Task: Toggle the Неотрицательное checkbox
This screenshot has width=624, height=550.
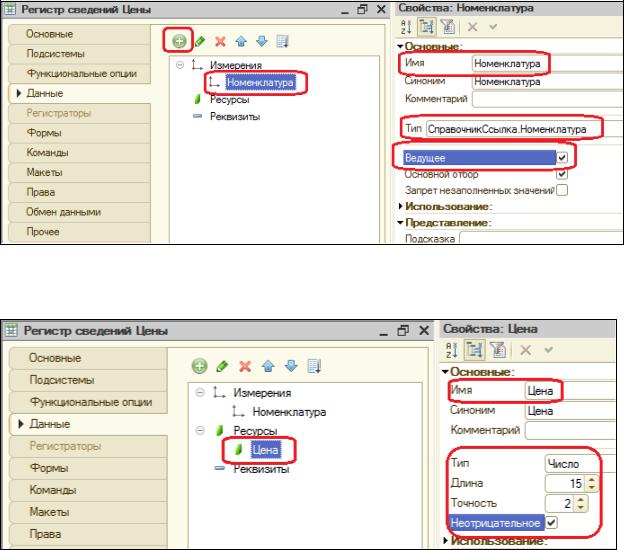Action: click(x=551, y=523)
